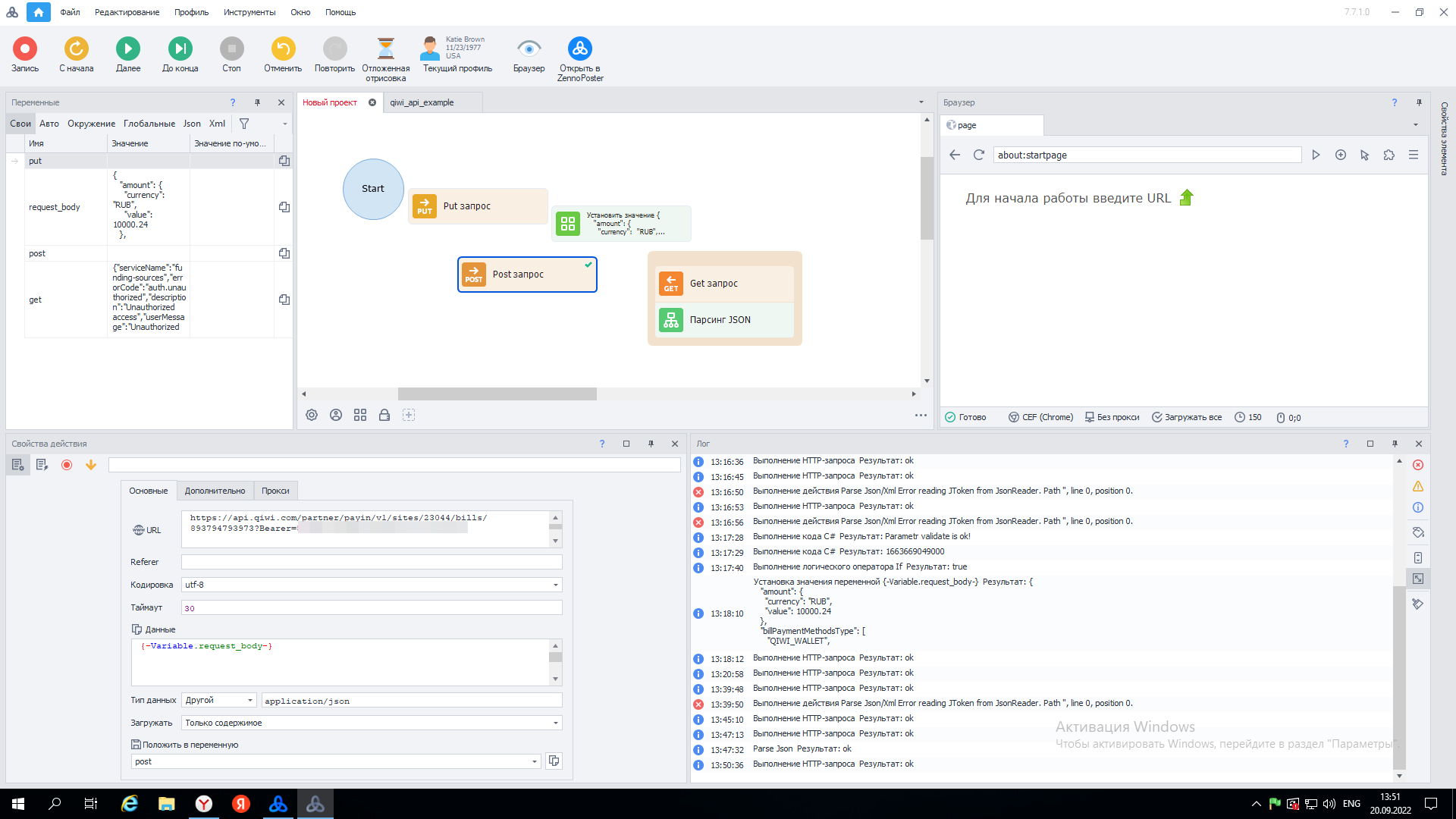This screenshot has height=819, width=1456.
Task: Expand the Тип данных Другой dropdown
Action: coord(250,700)
